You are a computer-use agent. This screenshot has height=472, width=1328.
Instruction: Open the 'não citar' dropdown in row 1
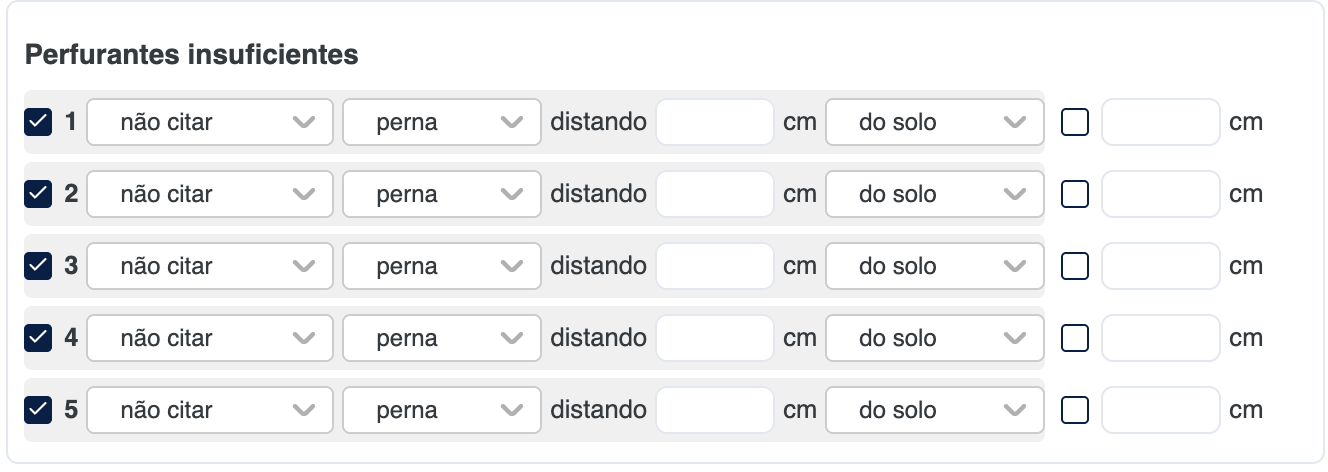[x=210, y=122]
